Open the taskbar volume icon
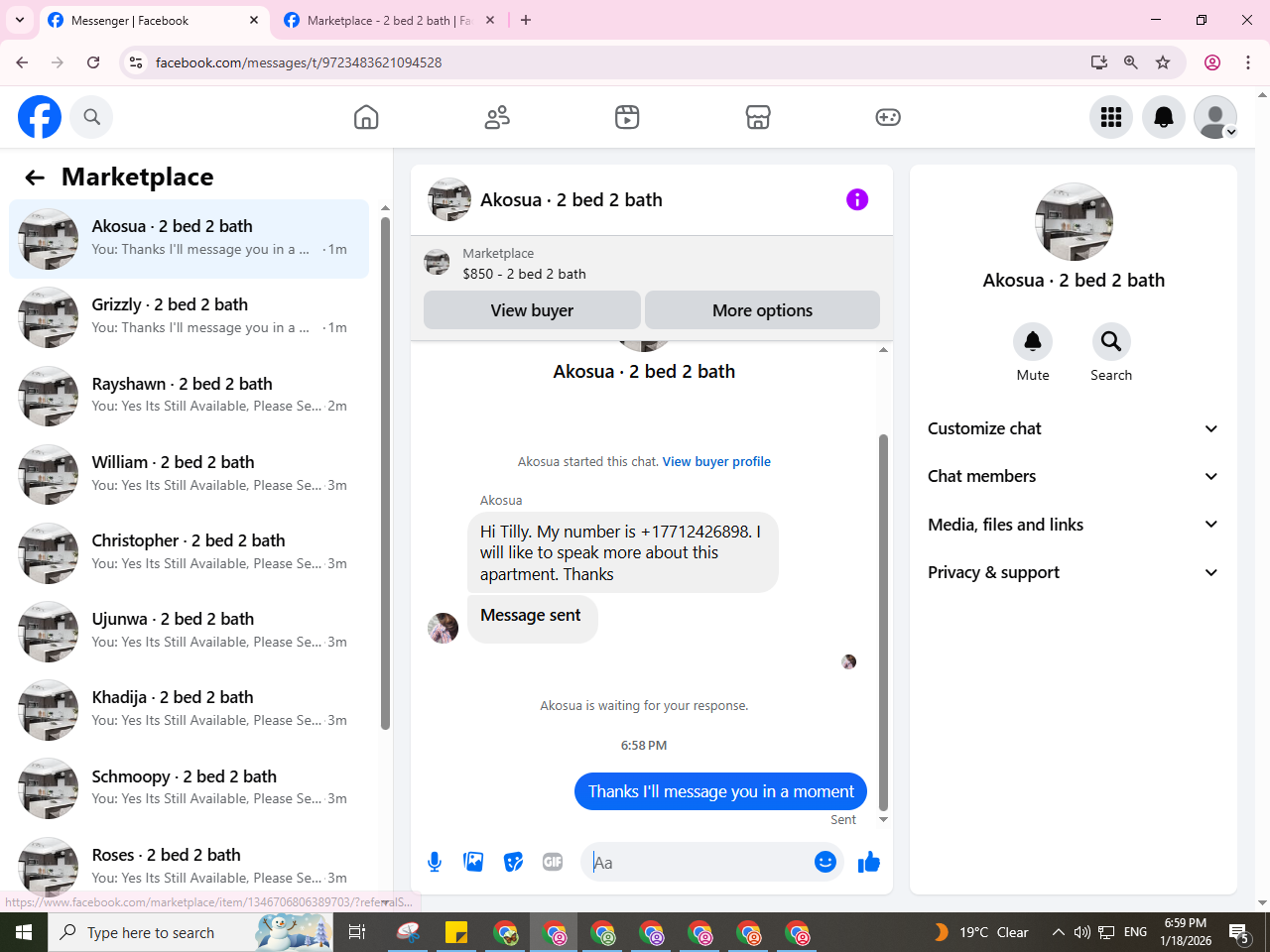This screenshot has height=952, width=1270. point(1082,932)
